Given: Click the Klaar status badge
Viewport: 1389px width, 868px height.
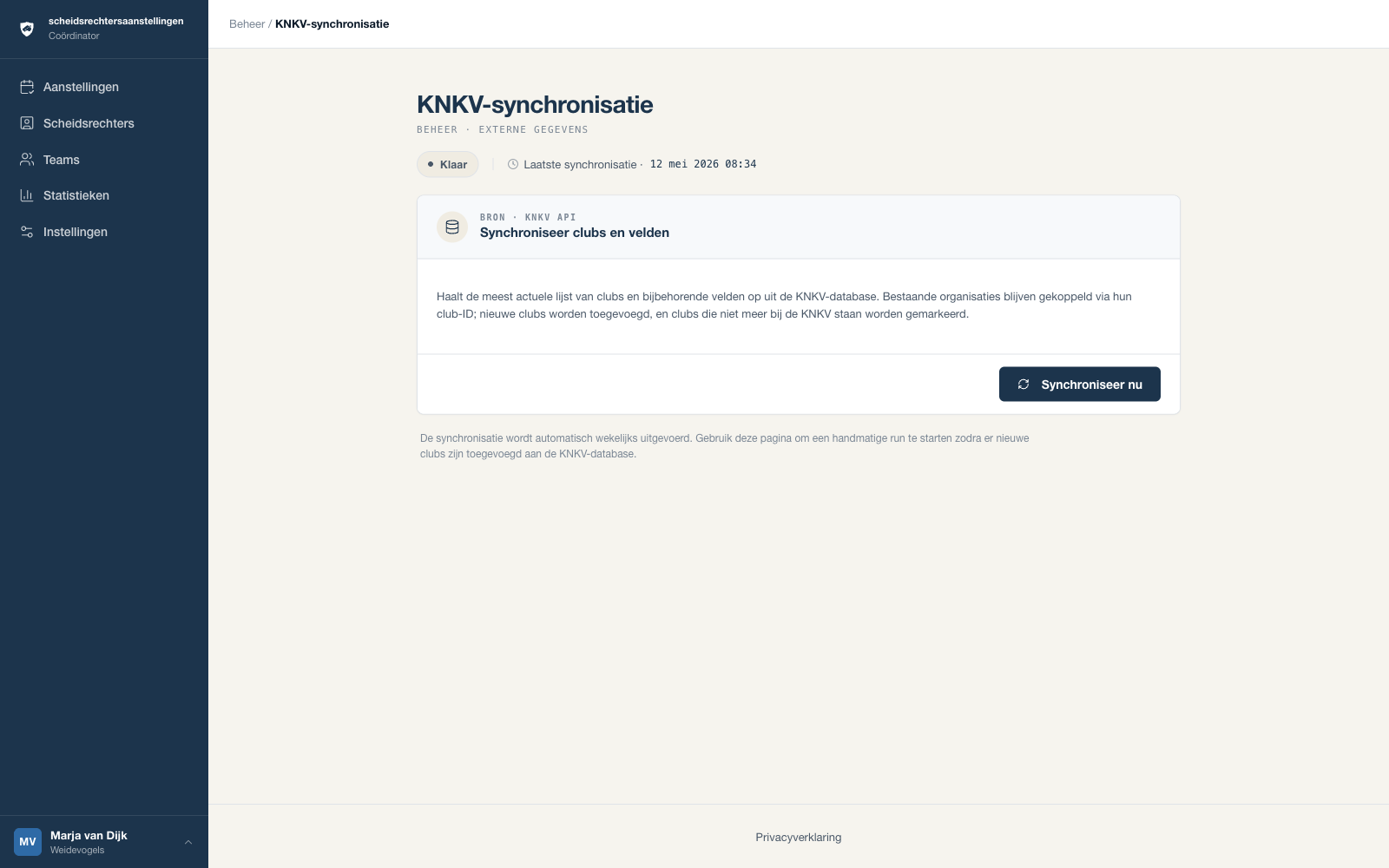Looking at the screenshot, I should (x=448, y=164).
